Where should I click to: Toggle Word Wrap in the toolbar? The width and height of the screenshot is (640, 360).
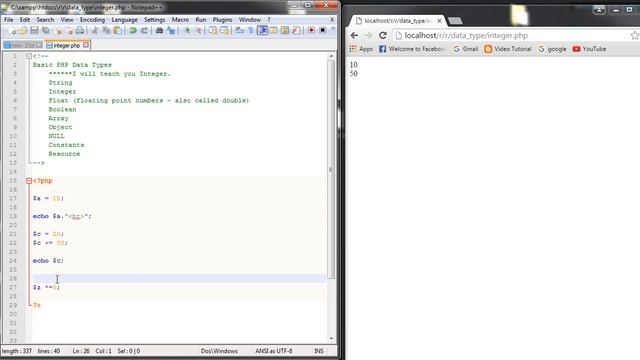click(240, 30)
